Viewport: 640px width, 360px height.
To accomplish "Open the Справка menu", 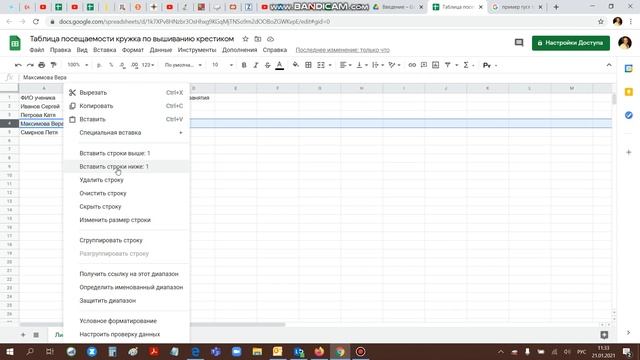I will coord(275,50).
